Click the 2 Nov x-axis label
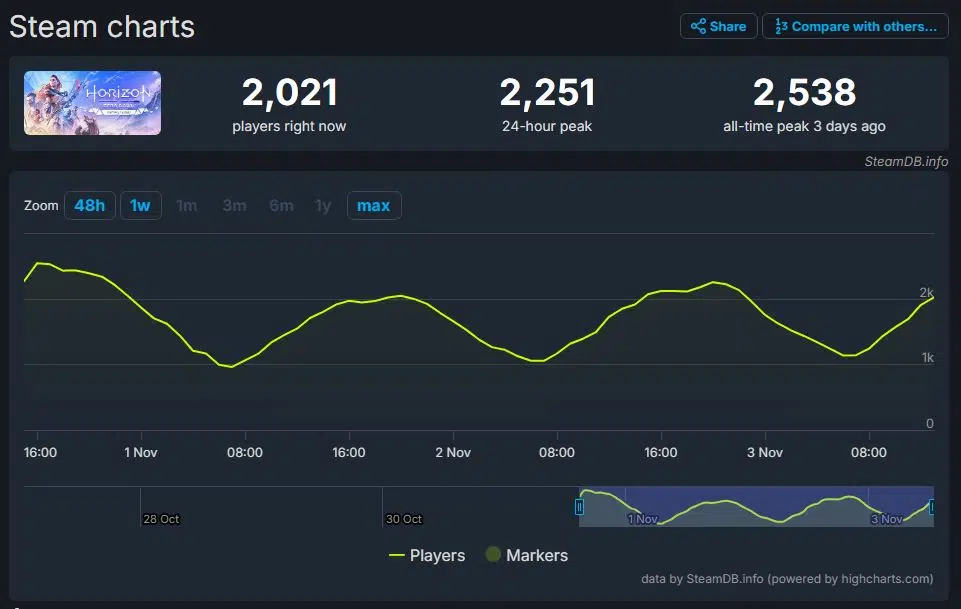961x609 pixels. click(453, 452)
